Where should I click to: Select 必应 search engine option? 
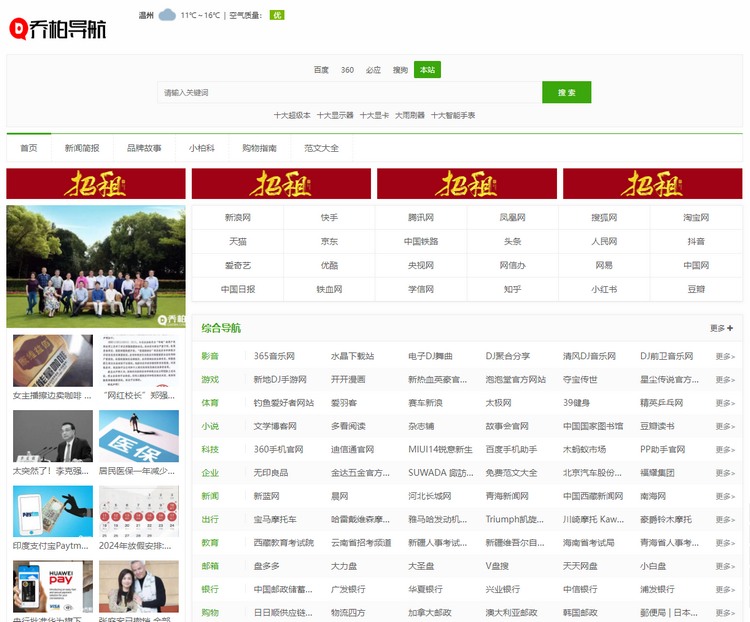coord(373,70)
